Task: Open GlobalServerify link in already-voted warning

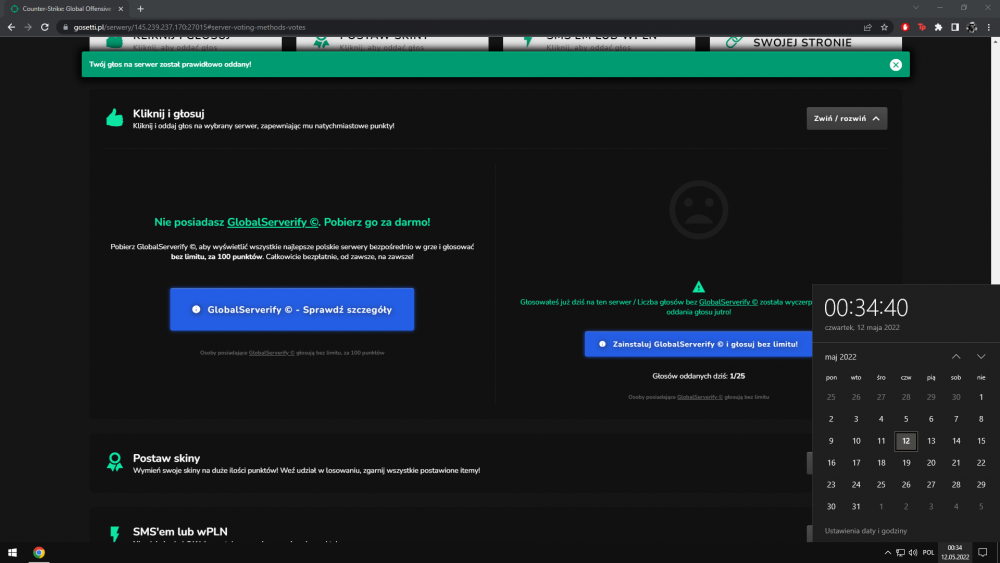Action: pyautogui.click(x=728, y=302)
